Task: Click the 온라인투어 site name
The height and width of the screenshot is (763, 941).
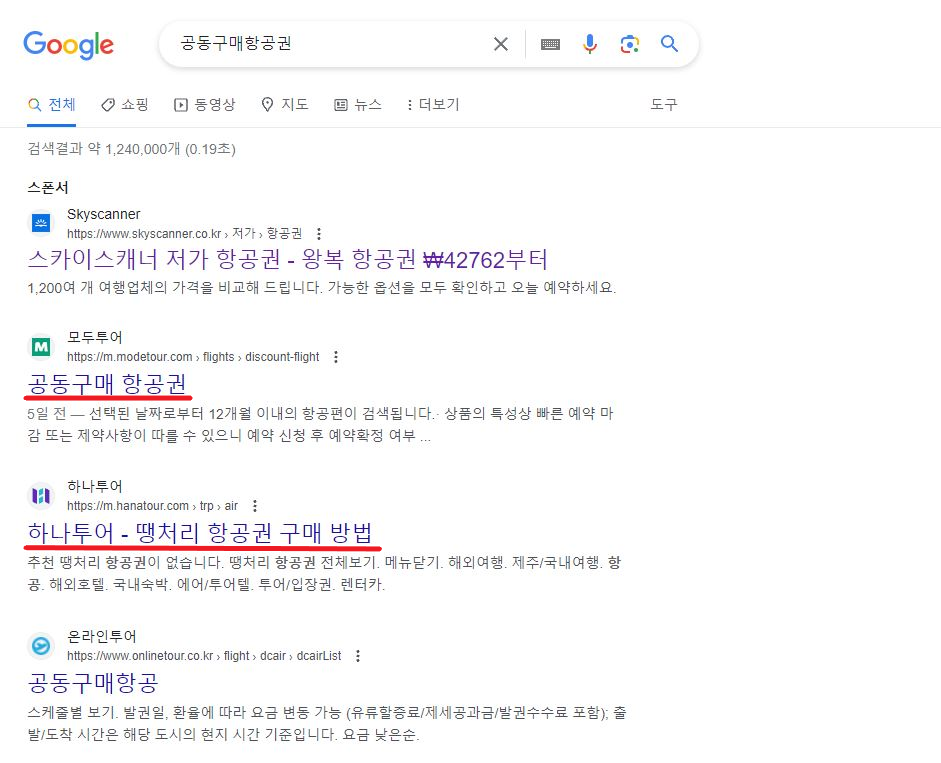Action: point(101,636)
